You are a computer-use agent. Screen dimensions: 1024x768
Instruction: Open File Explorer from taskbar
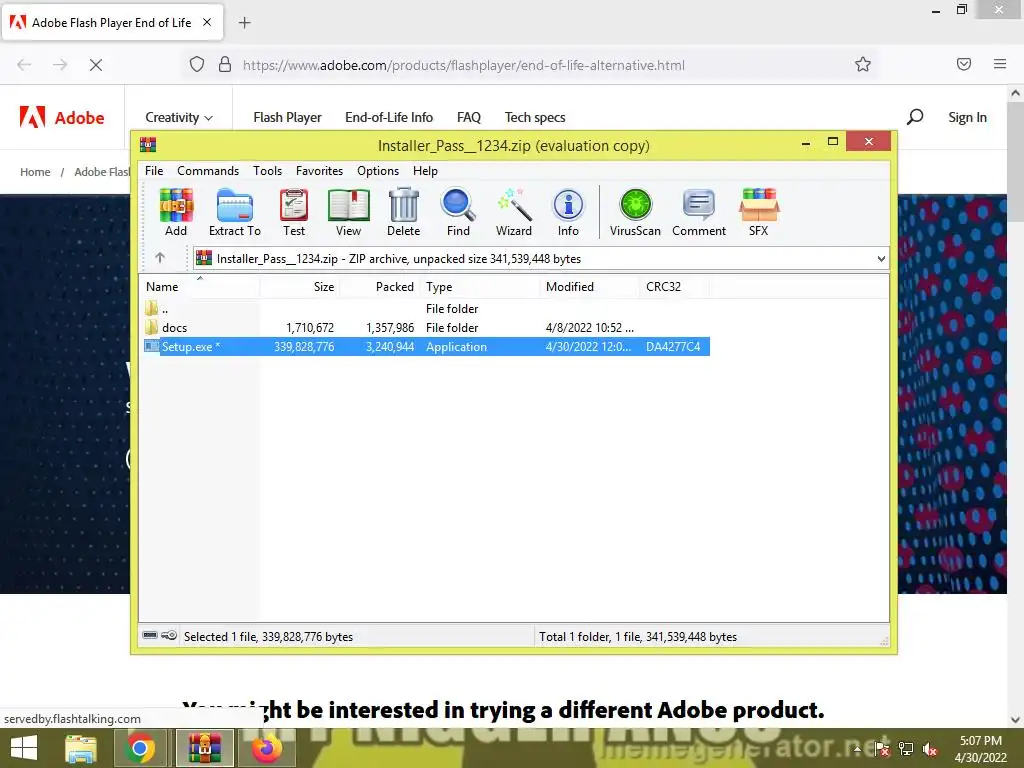click(x=81, y=748)
